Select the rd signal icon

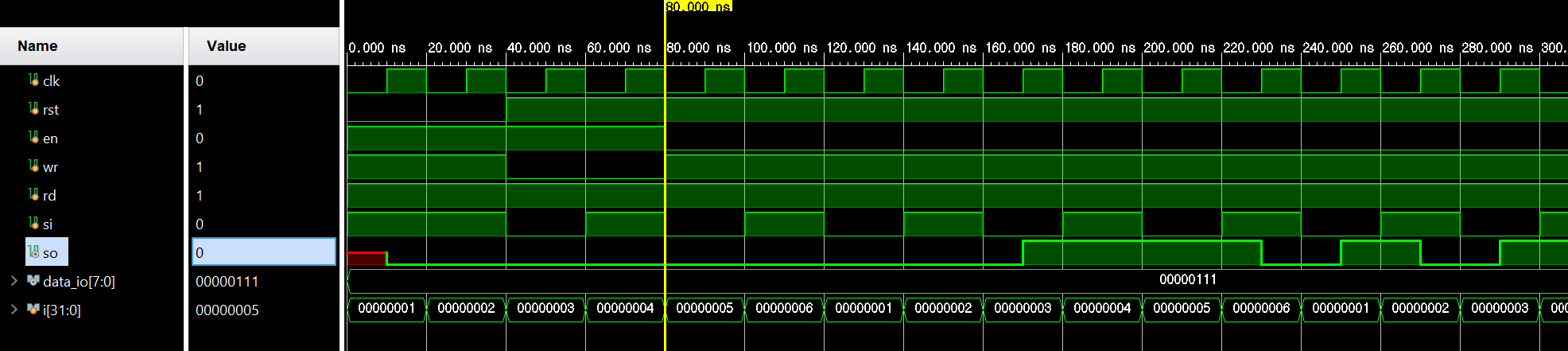coord(33,194)
